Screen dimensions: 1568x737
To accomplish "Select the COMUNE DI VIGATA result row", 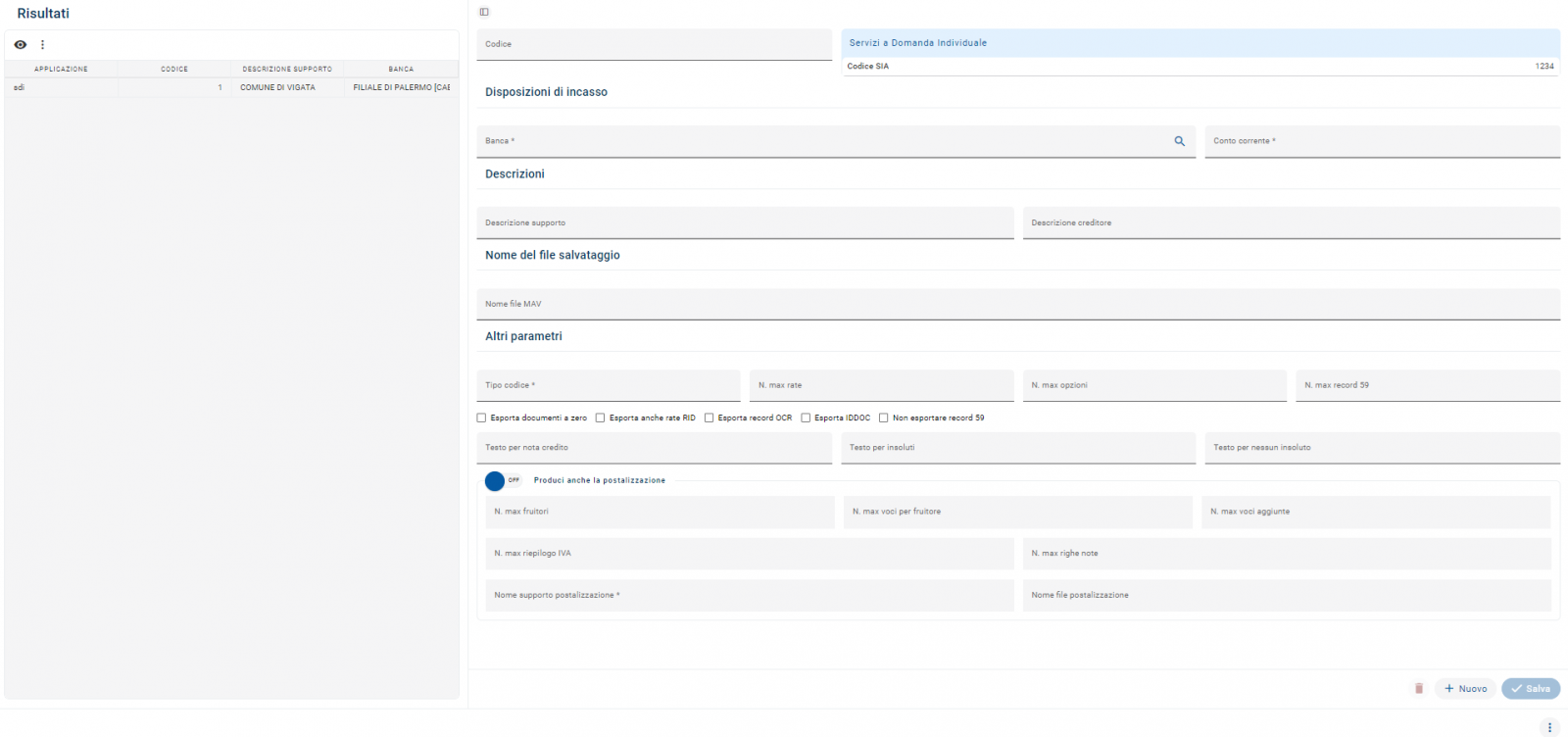I will pyautogui.click(x=278, y=87).
